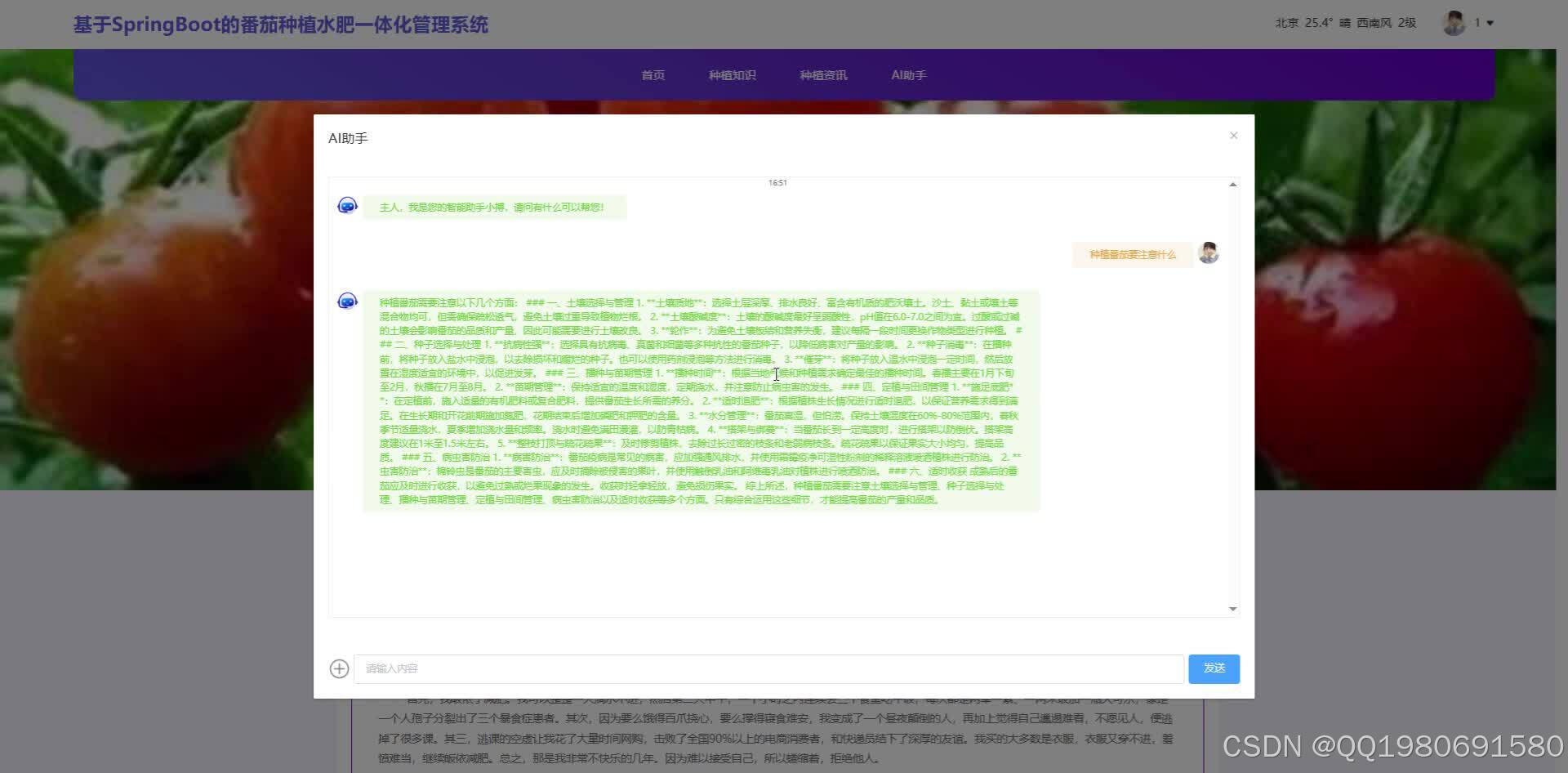
Task: Switch to the AI助手 nav item
Action: point(909,74)
